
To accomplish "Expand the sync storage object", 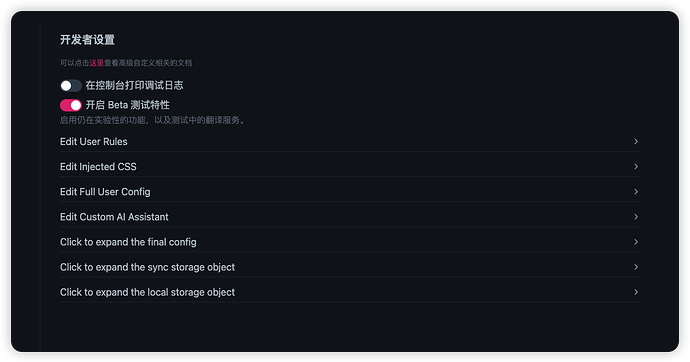I will pyautogui.click(x=350, y=267).
